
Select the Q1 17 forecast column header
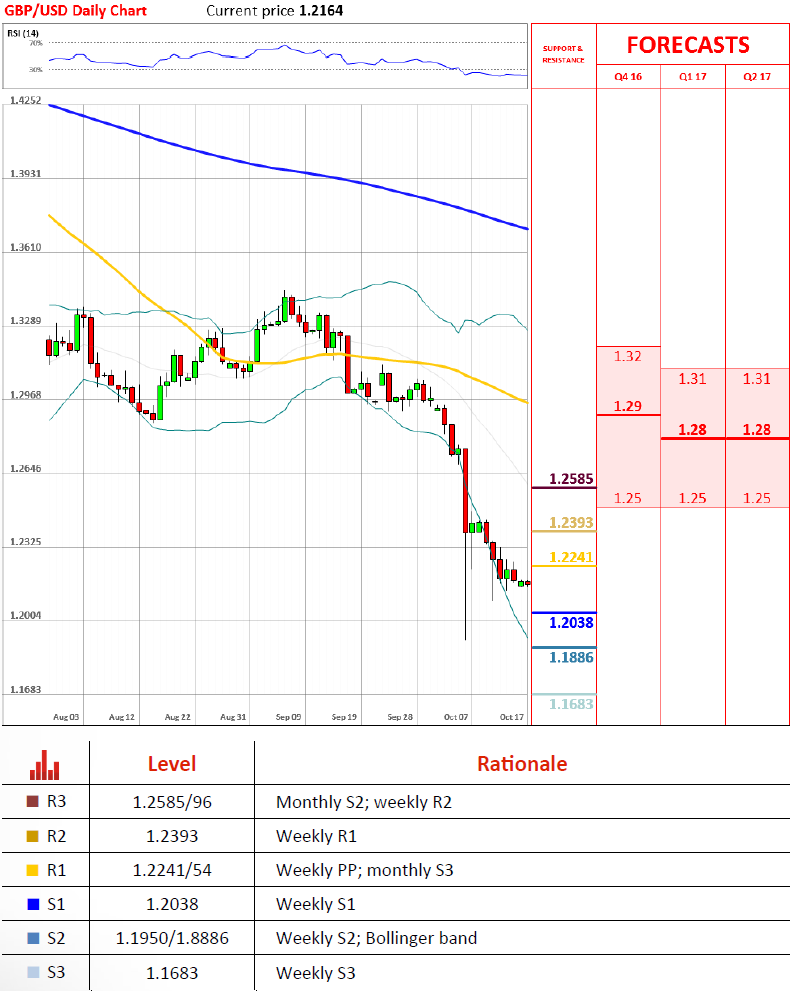693,76
